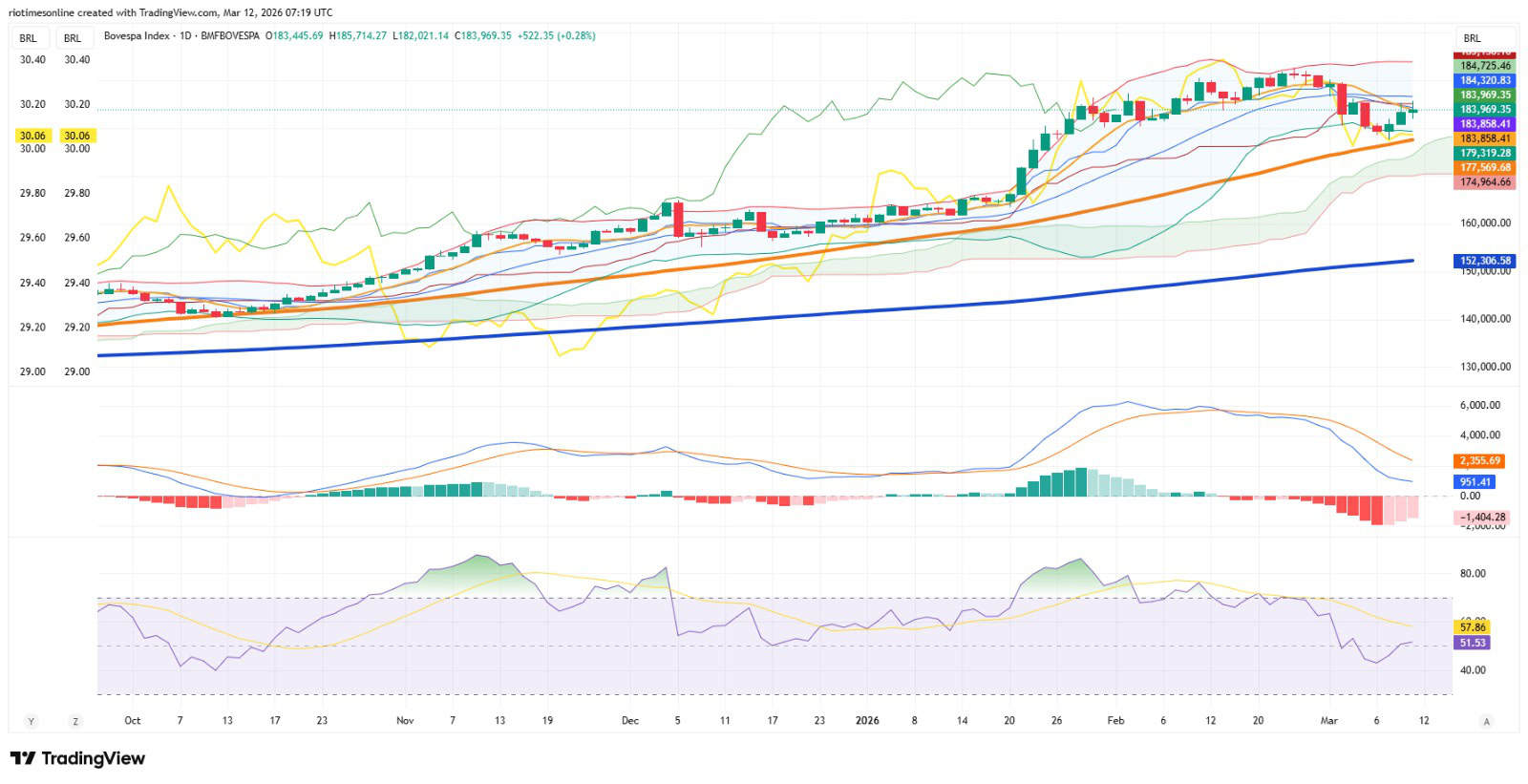The image size is (1528, 784).
Task: Click the purple 183,858.41 price label
Action: coord(1485,124)
